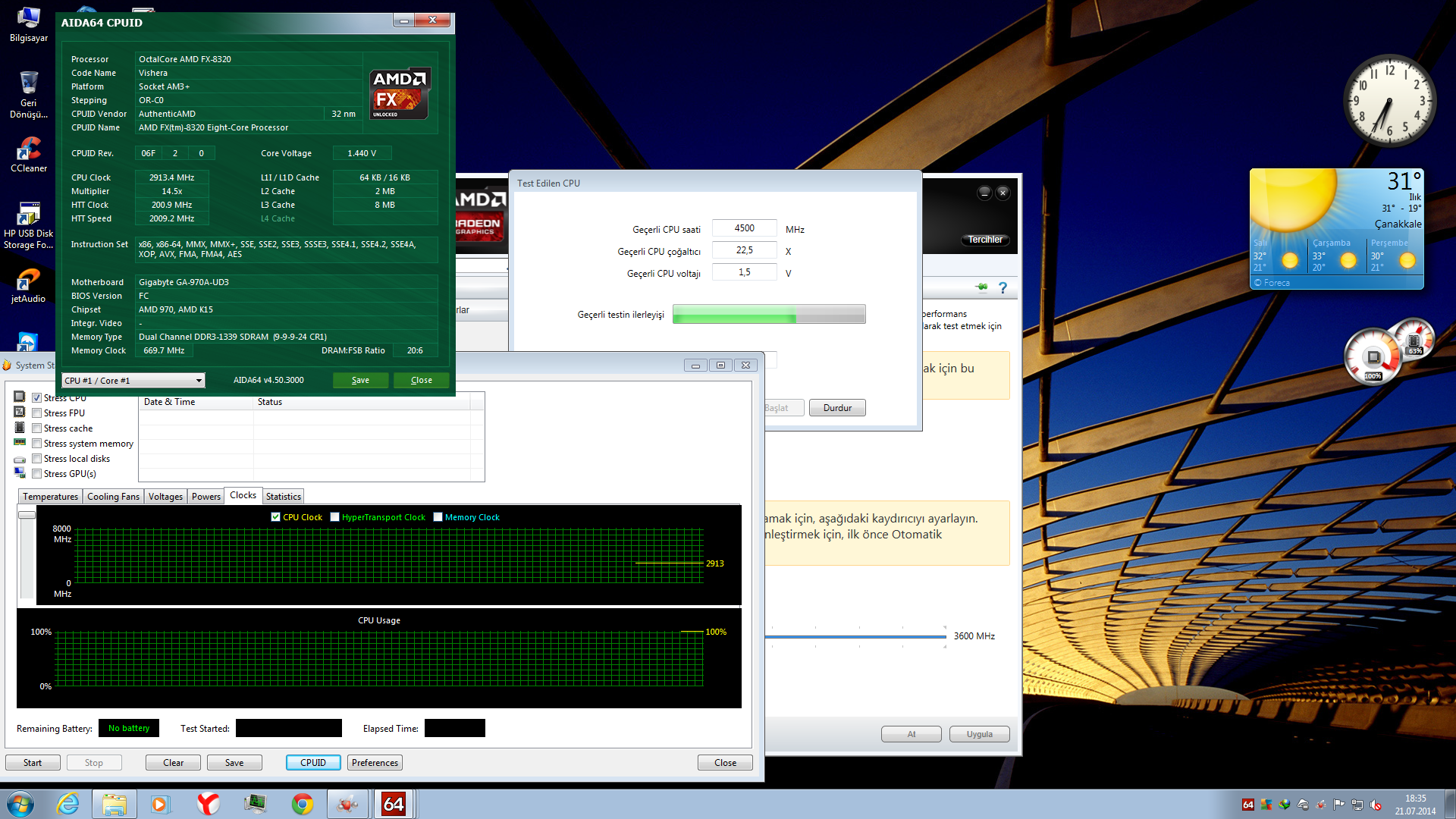Switch to AIDA64 taskbar item

[394, 804]
